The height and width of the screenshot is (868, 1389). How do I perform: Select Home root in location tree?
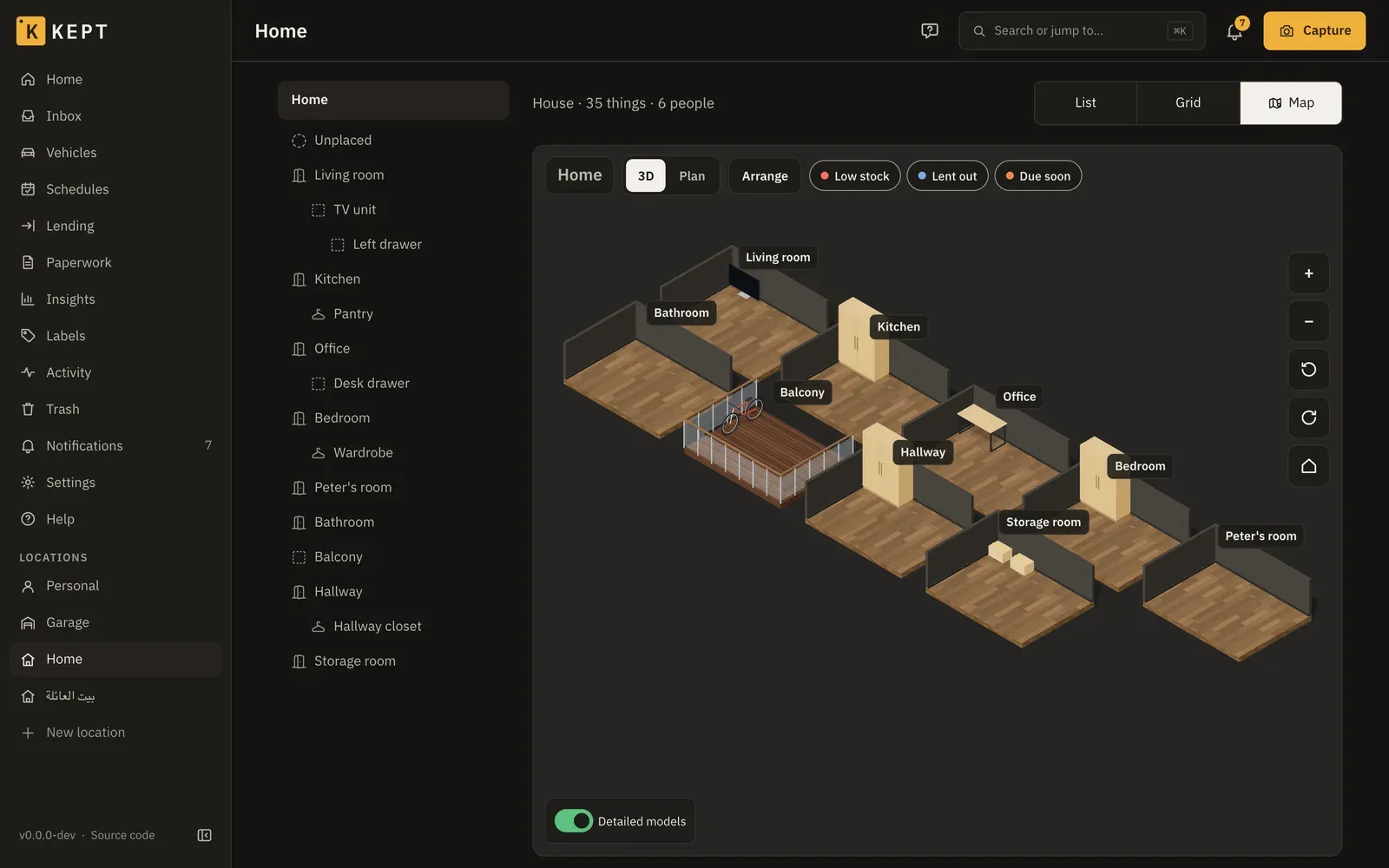click(x=393, y=101)
